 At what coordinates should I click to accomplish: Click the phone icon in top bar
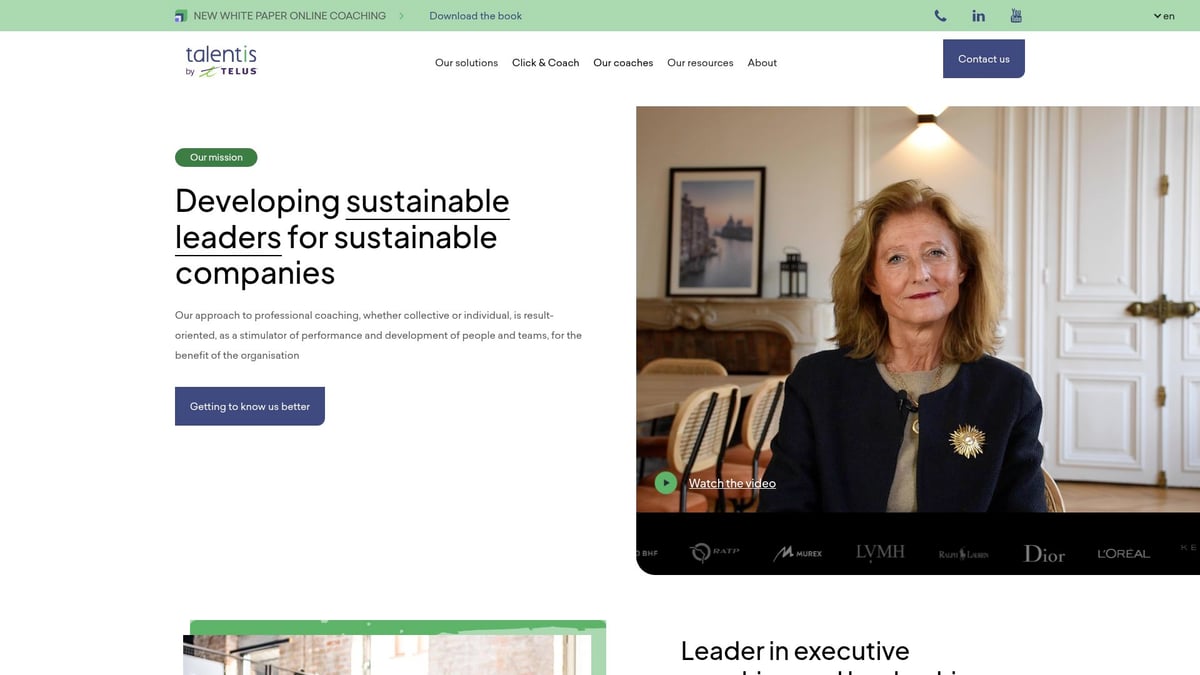point(939,15)
